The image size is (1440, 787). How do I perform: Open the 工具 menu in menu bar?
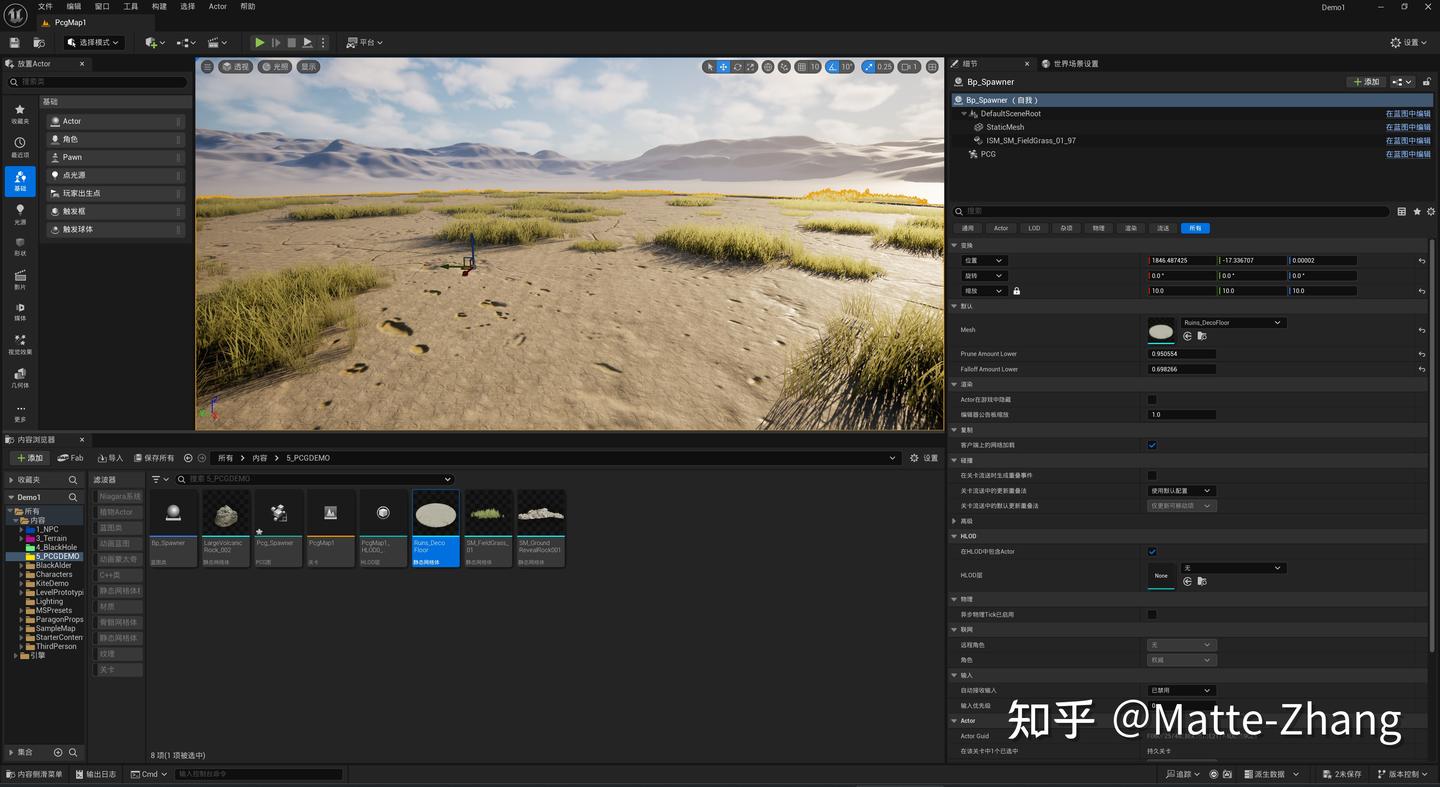(131, 6)
